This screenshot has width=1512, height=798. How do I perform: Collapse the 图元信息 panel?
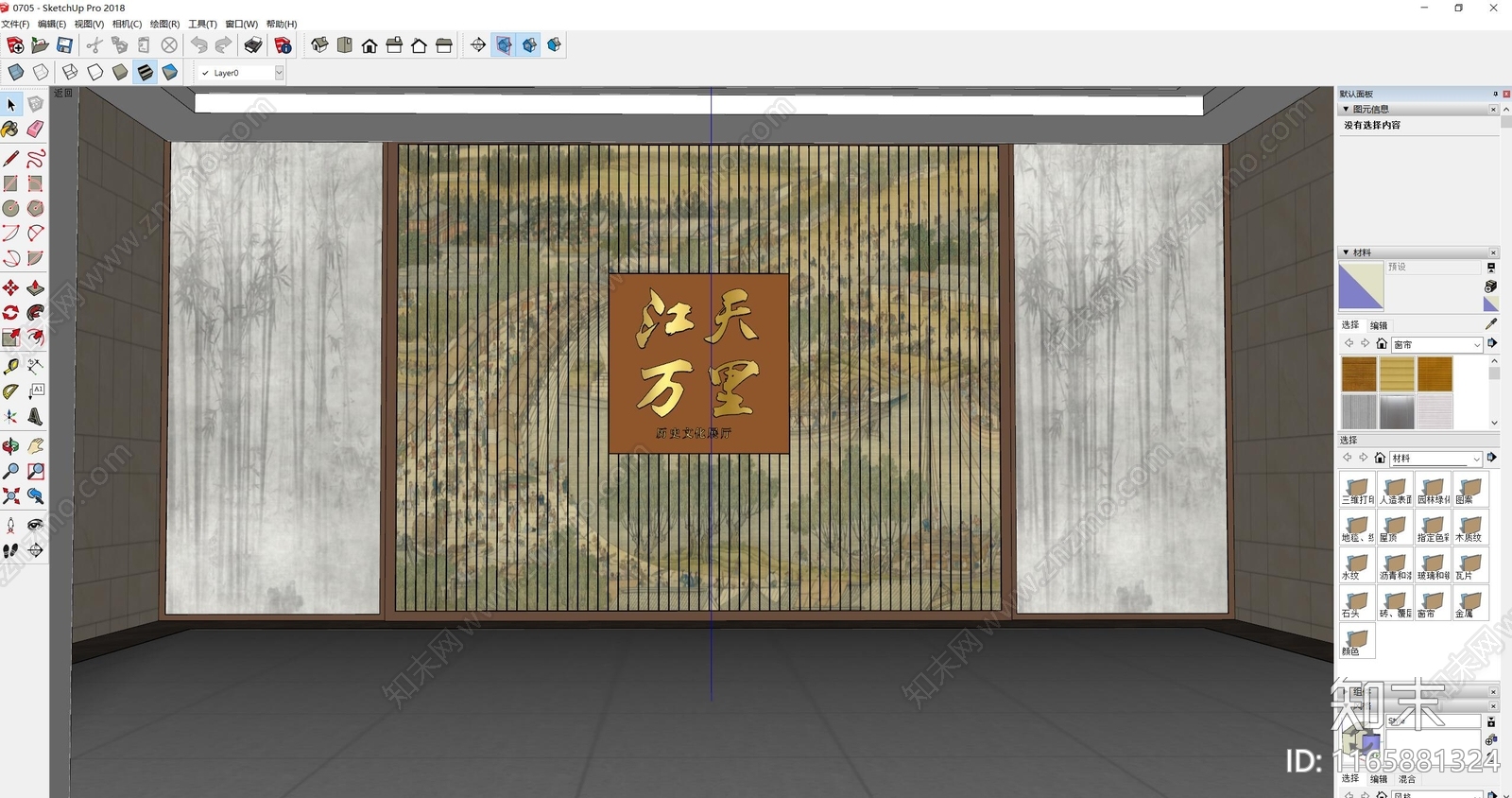click(x=1346, y=110)
